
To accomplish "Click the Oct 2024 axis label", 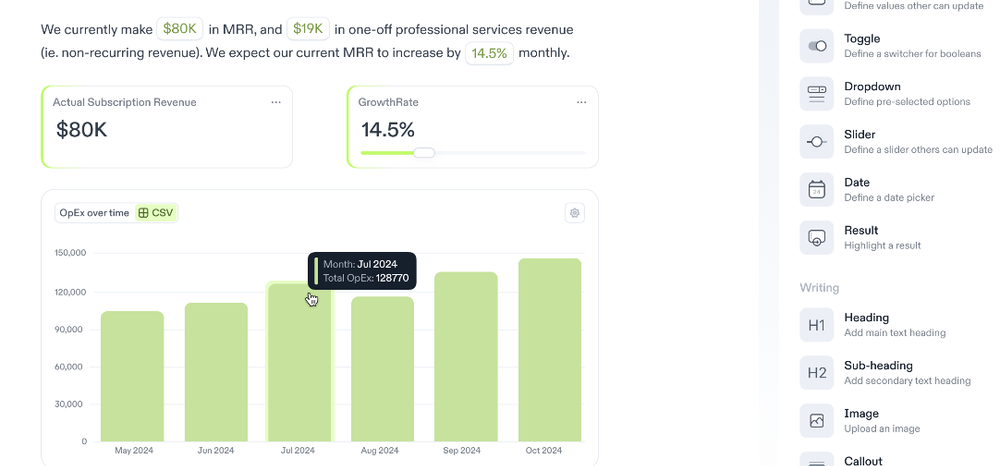I will tap(543, 451).
